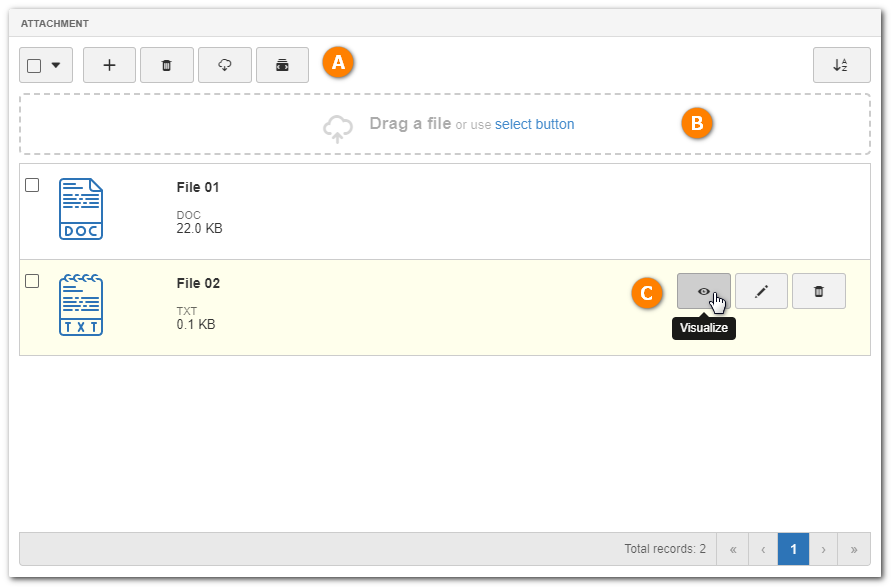This screenshot has height=587, width=891.
Task: Click the 'select button' link
Action: (x=534, y=124)
